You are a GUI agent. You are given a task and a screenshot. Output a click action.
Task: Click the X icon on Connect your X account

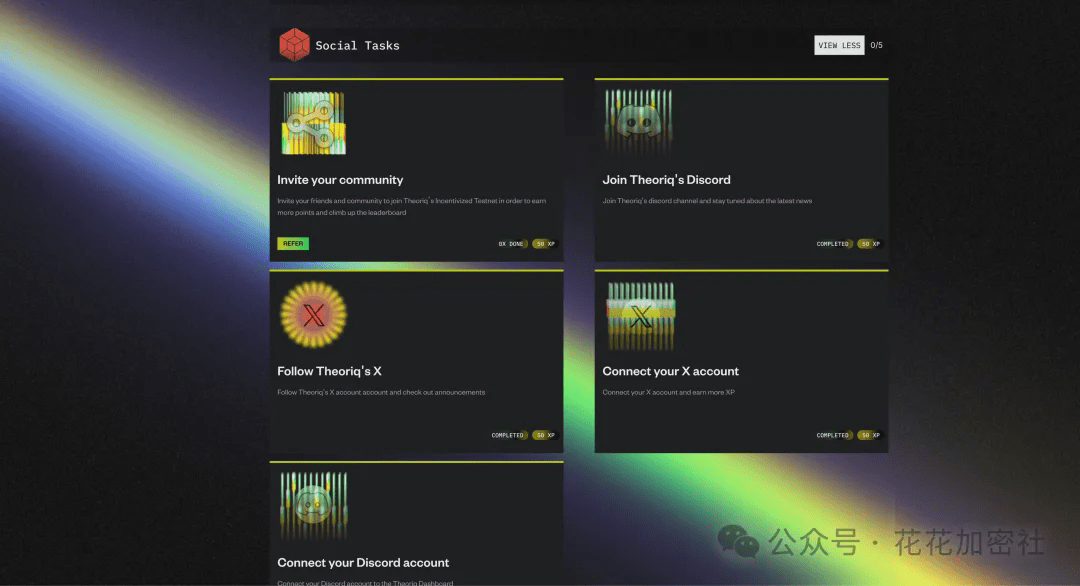click(x=641, y=316)
